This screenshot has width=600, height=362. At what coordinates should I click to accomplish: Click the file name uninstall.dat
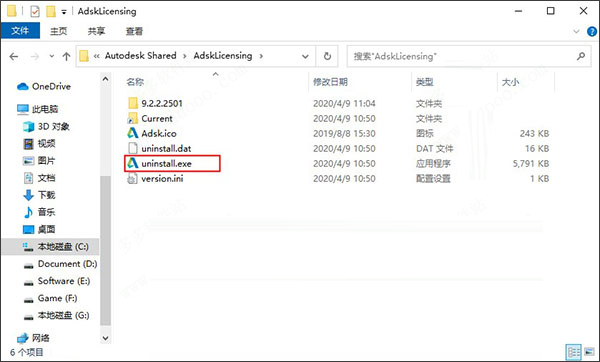tap(166, 148)
